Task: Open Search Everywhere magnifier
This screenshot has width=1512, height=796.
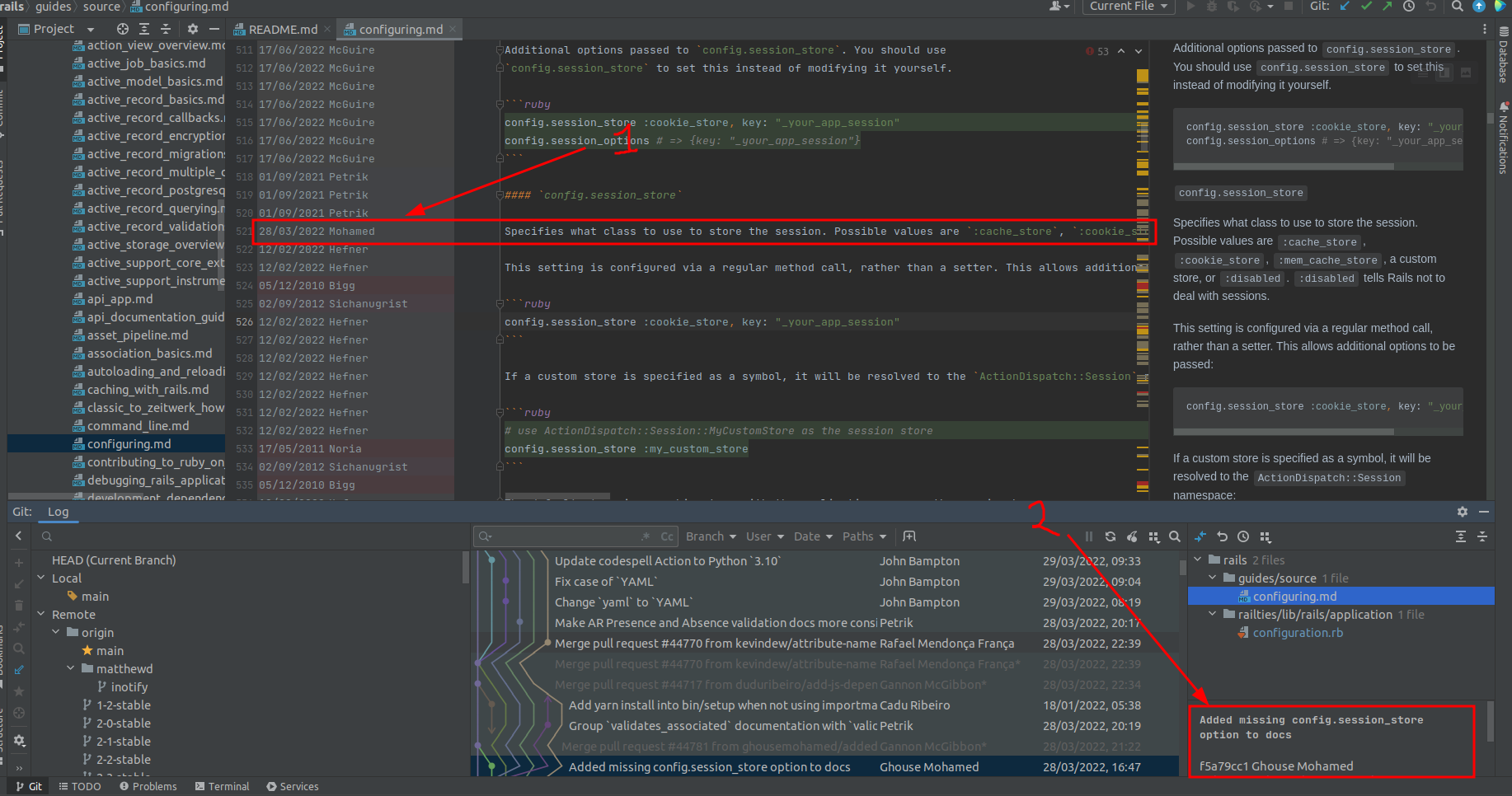Action: pos(1458,6)
